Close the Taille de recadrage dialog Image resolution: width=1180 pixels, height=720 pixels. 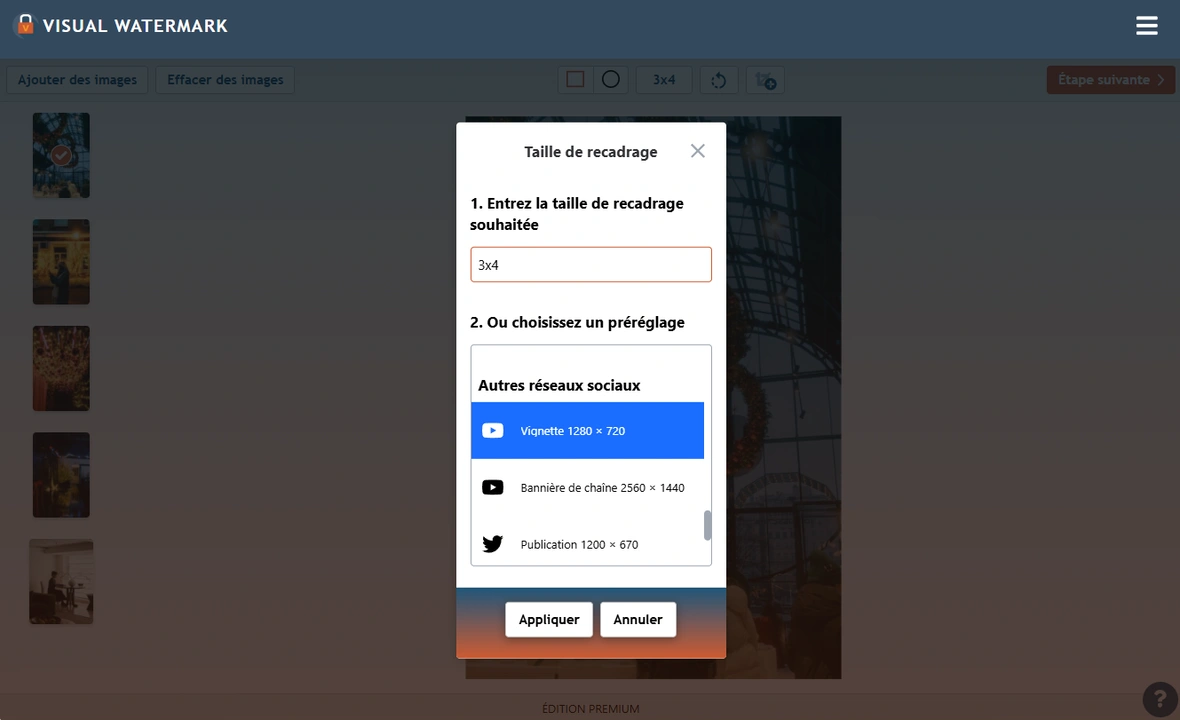[x=697, y=151]
